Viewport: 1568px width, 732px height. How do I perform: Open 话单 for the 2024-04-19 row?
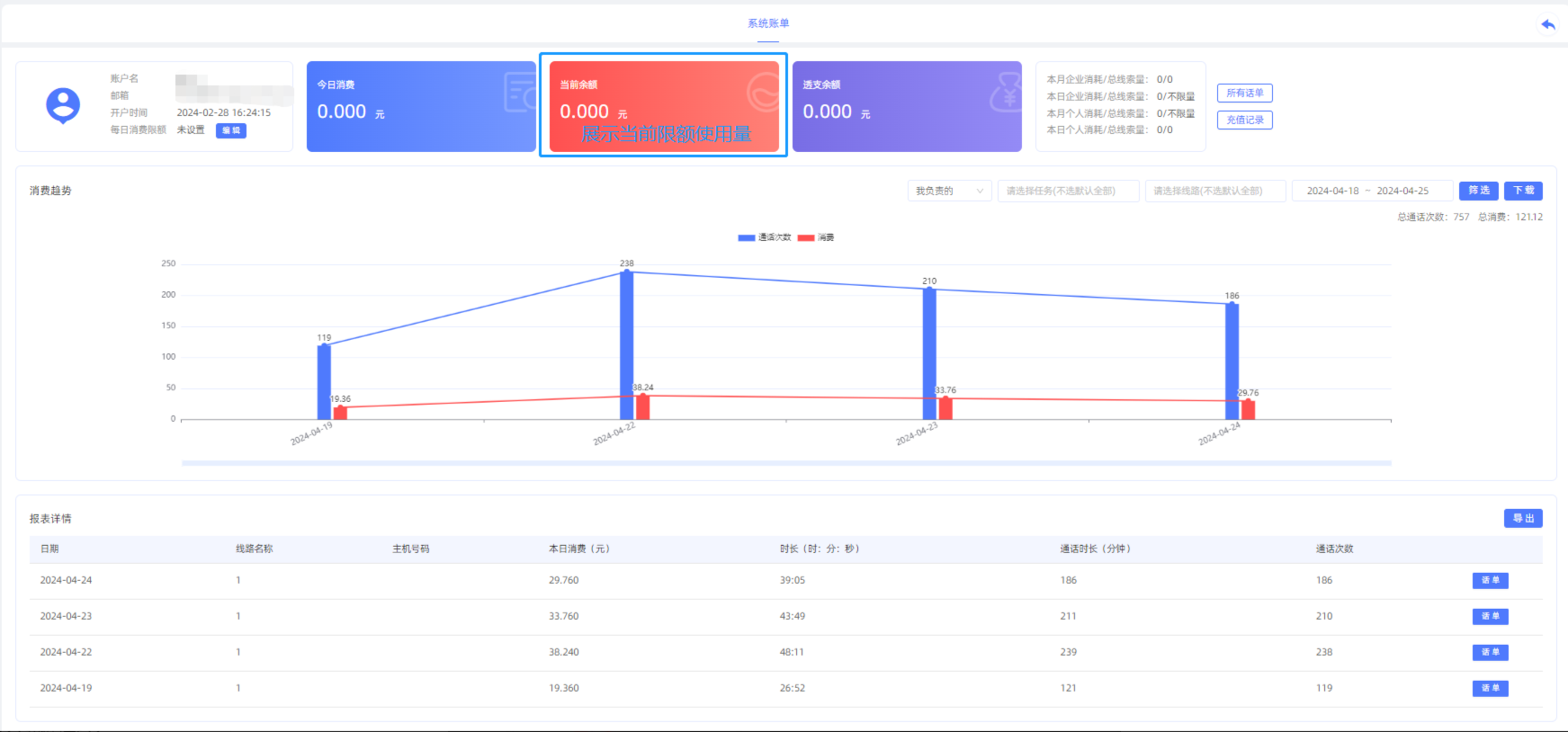click(x=1490, y=688)
